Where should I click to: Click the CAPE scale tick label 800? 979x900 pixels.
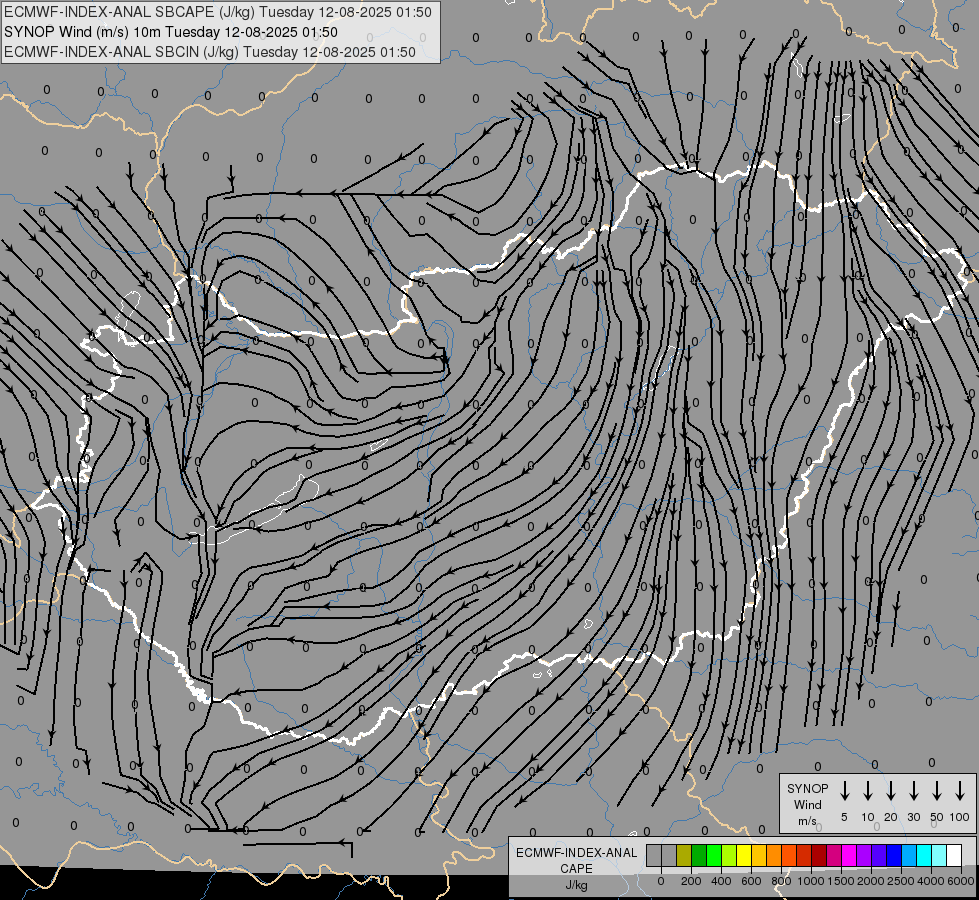[x=781, y=881]
